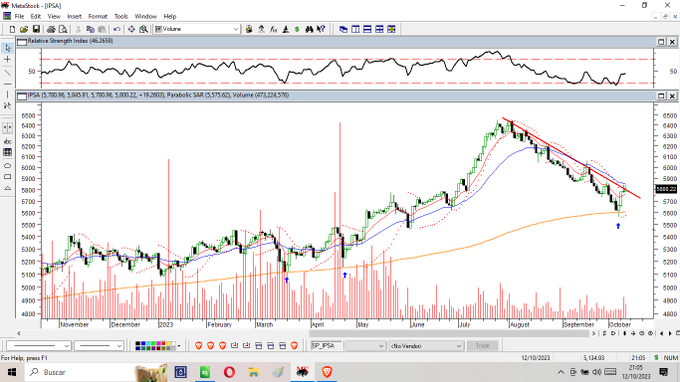The width and height of the screenshot is (680, 382).
Task: Open the Tools menu
Action: (121, 16)
